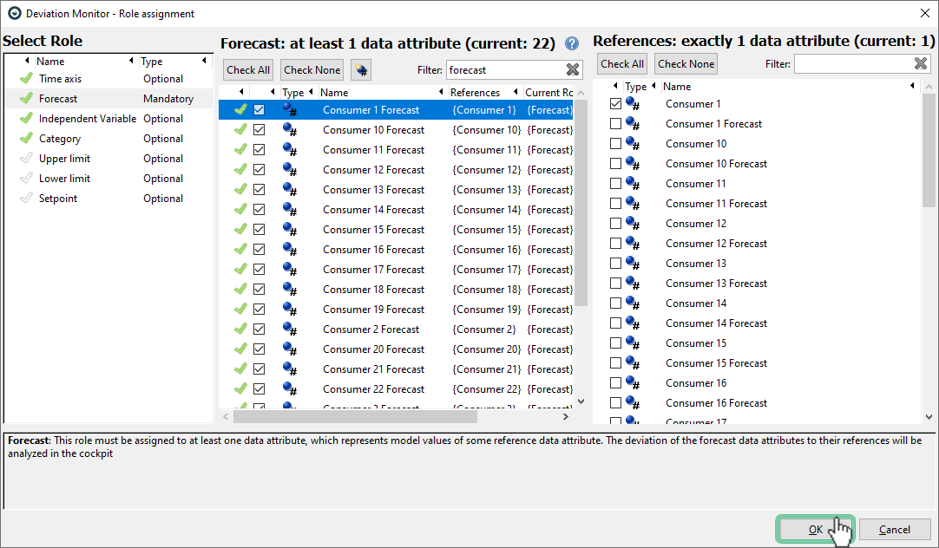Select the Upper limit role

(109, 158)
